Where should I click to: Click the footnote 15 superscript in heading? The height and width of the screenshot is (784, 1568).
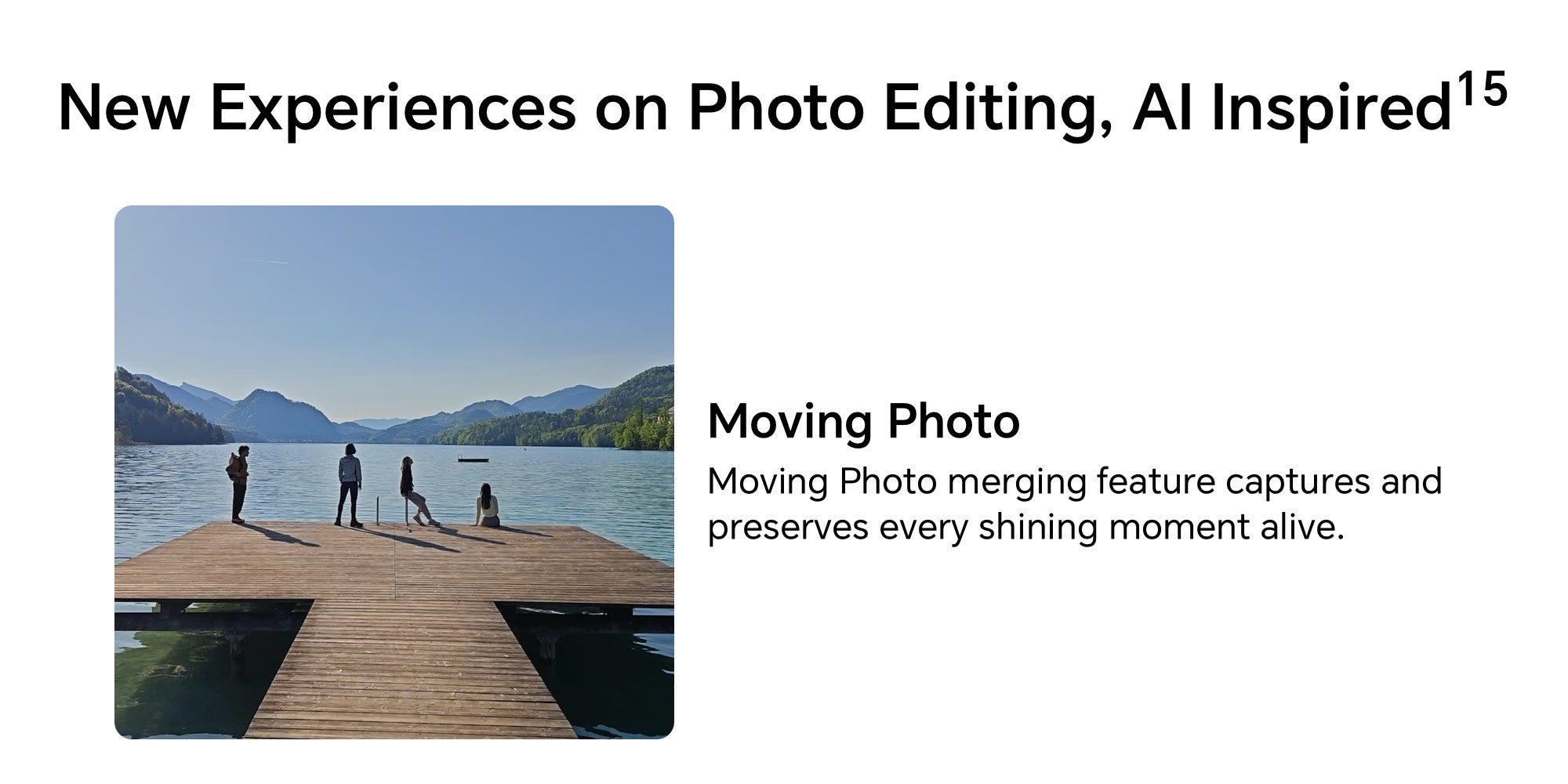pos(1482,89)
